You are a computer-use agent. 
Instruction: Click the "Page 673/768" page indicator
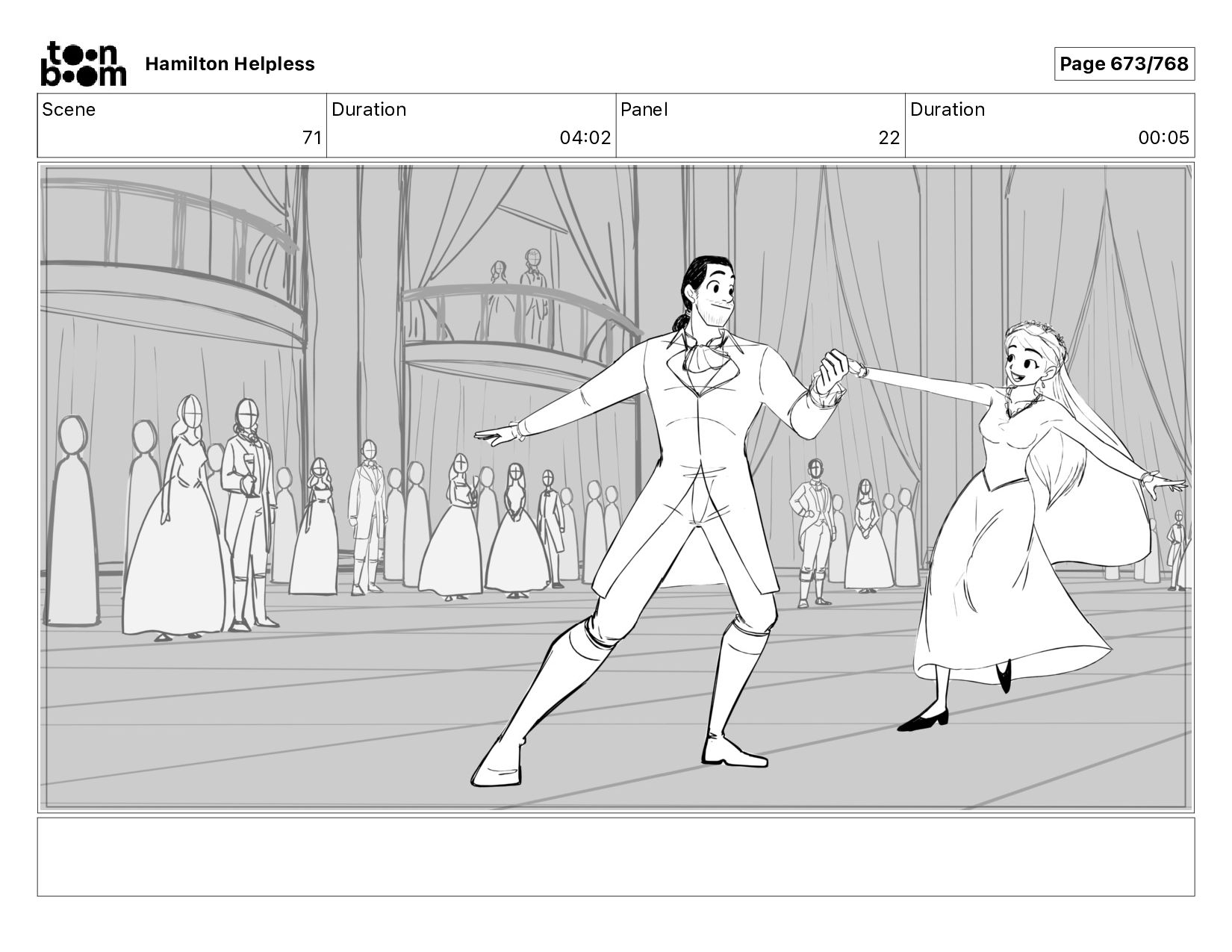1124,64
